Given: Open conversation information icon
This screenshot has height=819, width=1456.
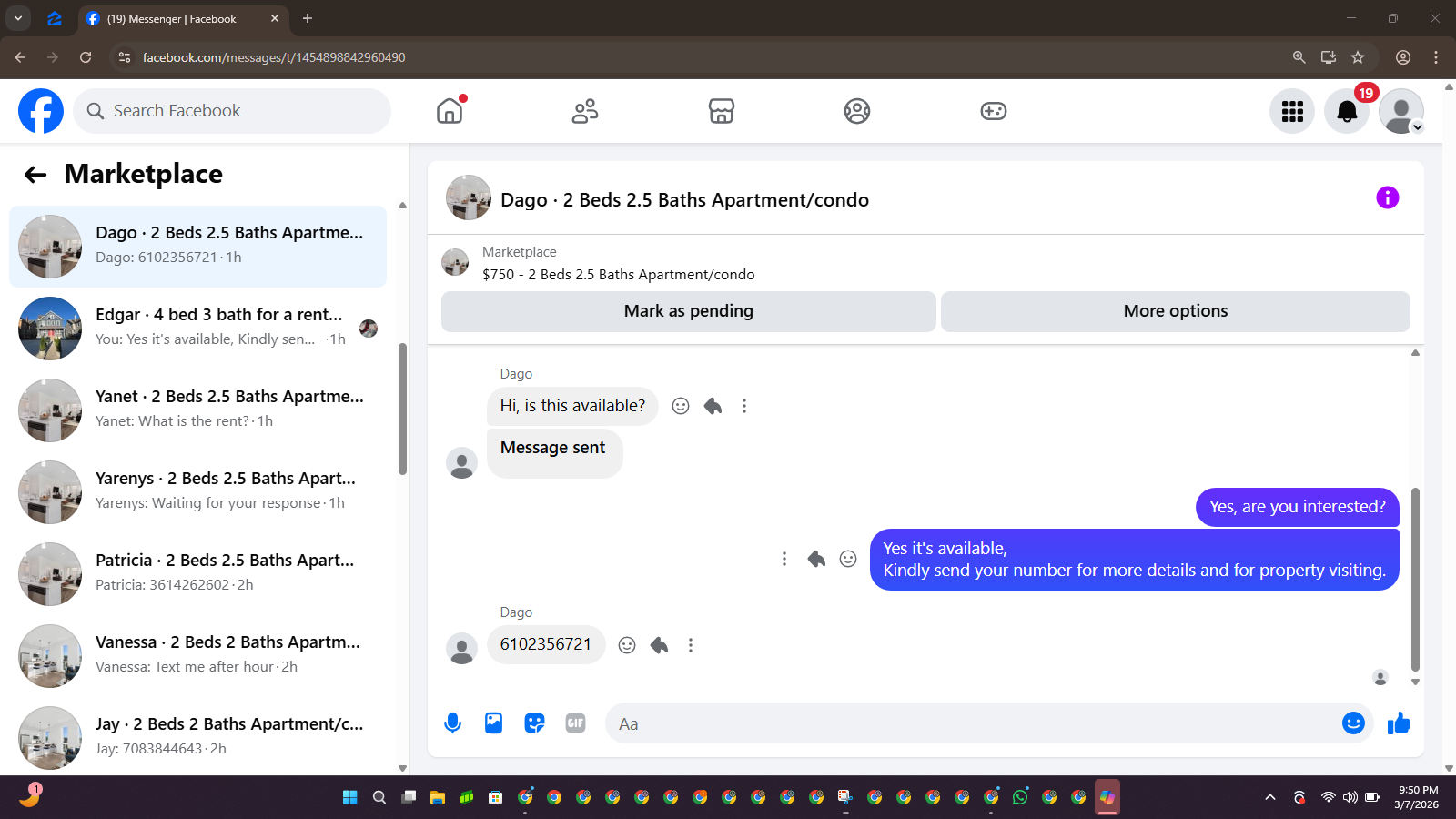Looking at the screenshot, I should pyautogui.click(x=1387, y=197).
